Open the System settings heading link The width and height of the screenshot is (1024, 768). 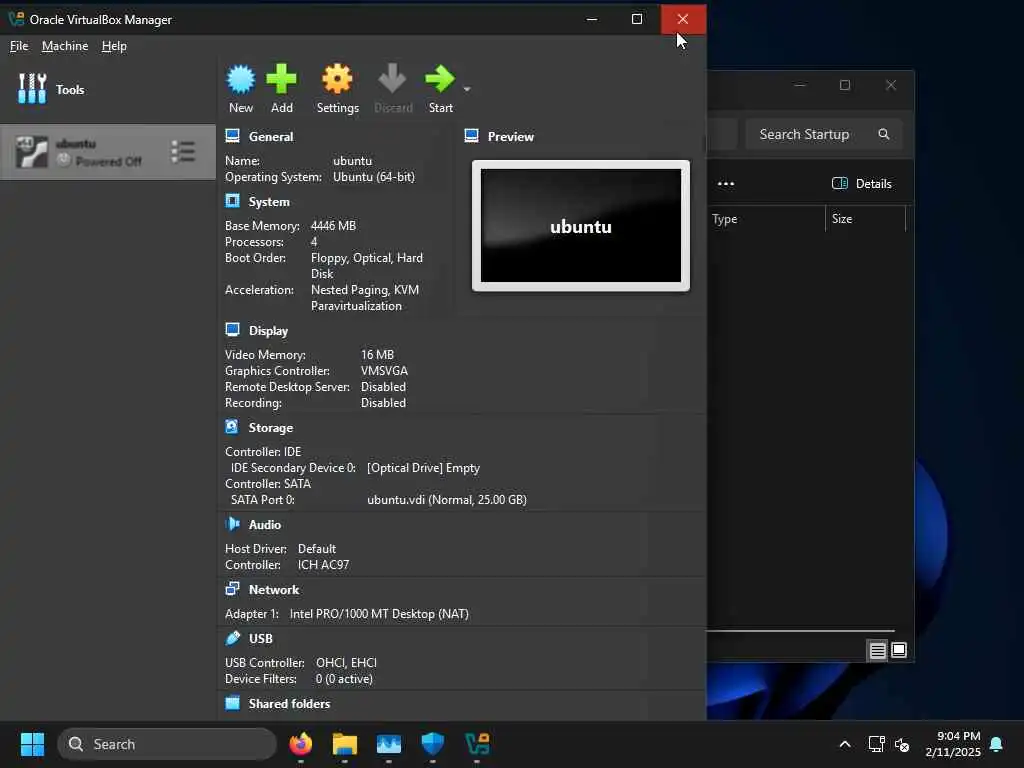(x=268, y=202)
